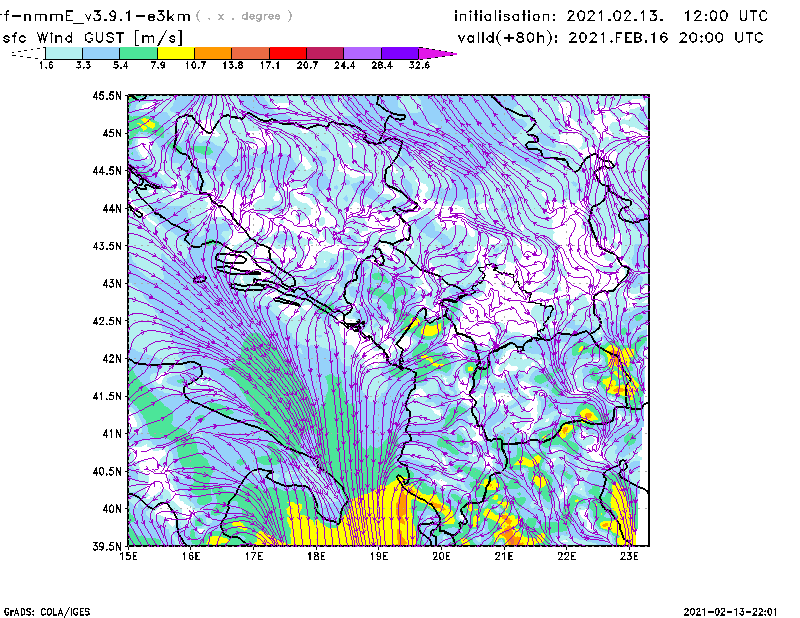
Task: Click the light blue 3.3–5.4 legend swatch
Action: [x=101, y=53]
